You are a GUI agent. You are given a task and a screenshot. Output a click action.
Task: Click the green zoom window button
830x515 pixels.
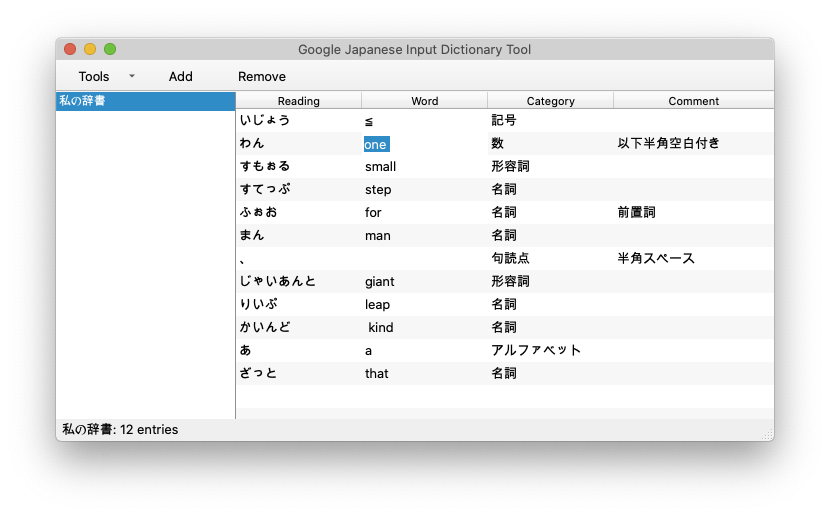(x=110, y=49)
